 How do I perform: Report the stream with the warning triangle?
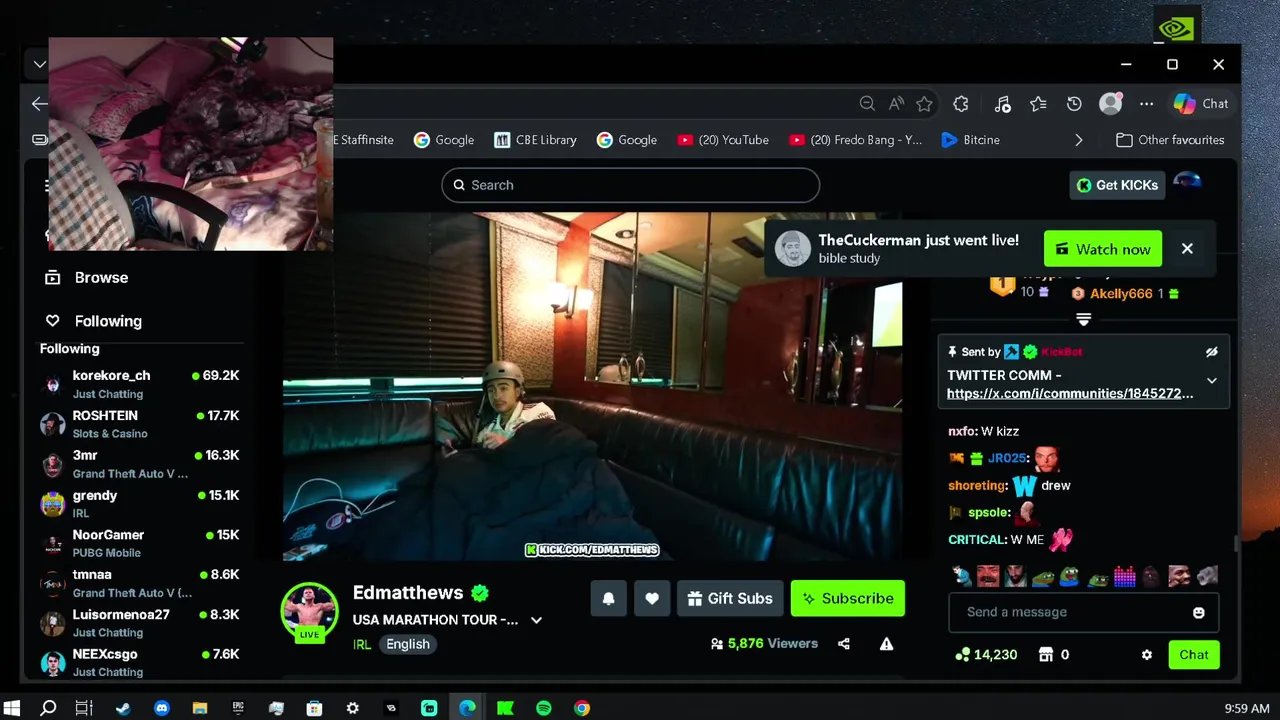pos(886,644)
